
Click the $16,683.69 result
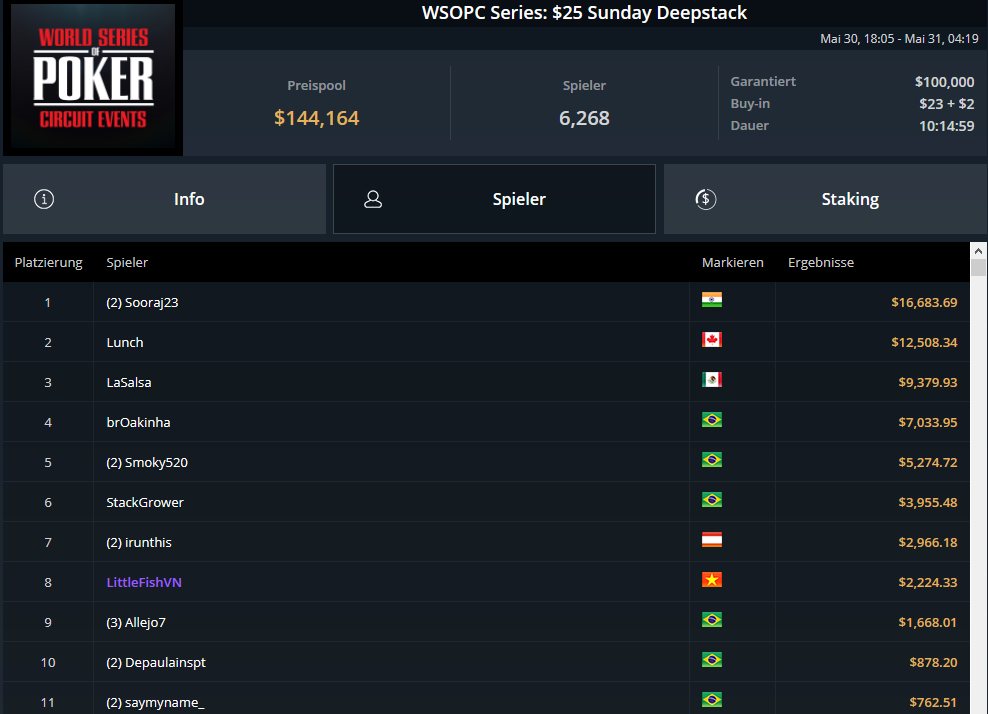[924, 302]
